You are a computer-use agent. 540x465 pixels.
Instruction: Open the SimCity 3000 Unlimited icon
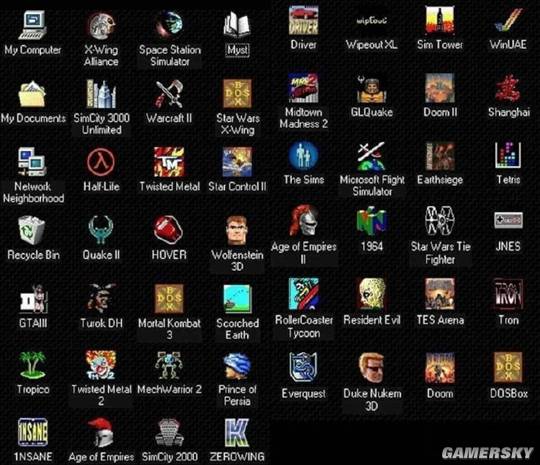[x=101, y=94]
